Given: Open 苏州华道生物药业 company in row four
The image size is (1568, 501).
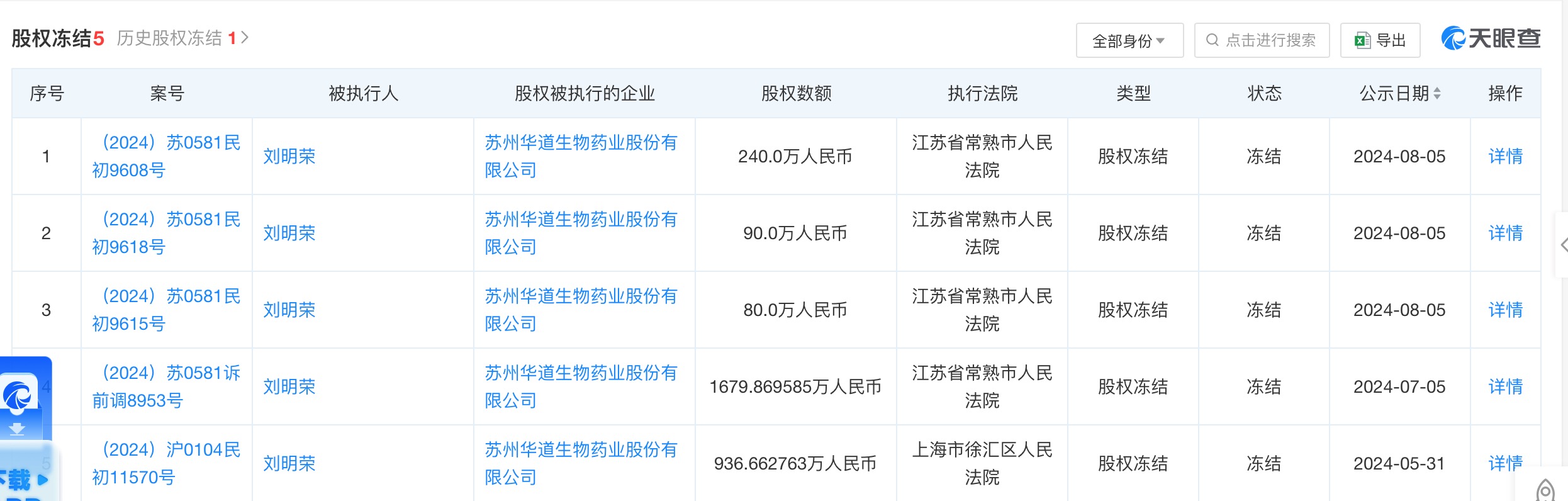Looking at the screenshot, I should tap(581, 386).
